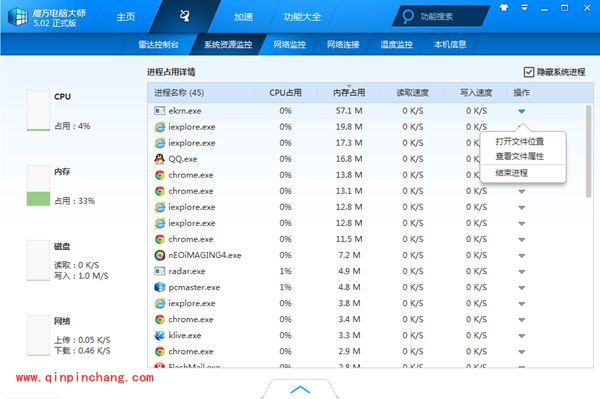Click the QQ.exe penguin icon
Screen dimensions: 600x399
point(160,159)
